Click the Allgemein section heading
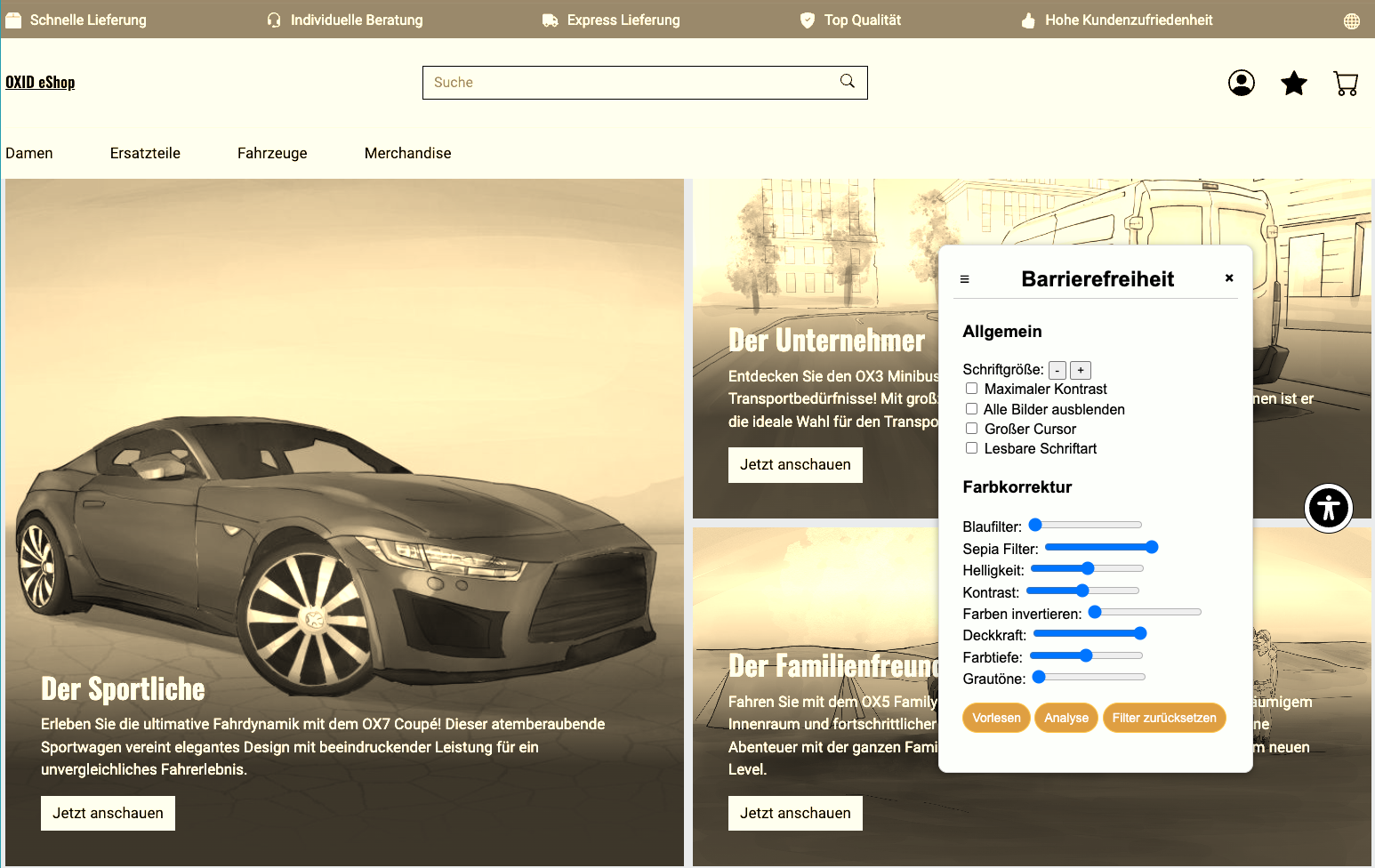 1002,331
